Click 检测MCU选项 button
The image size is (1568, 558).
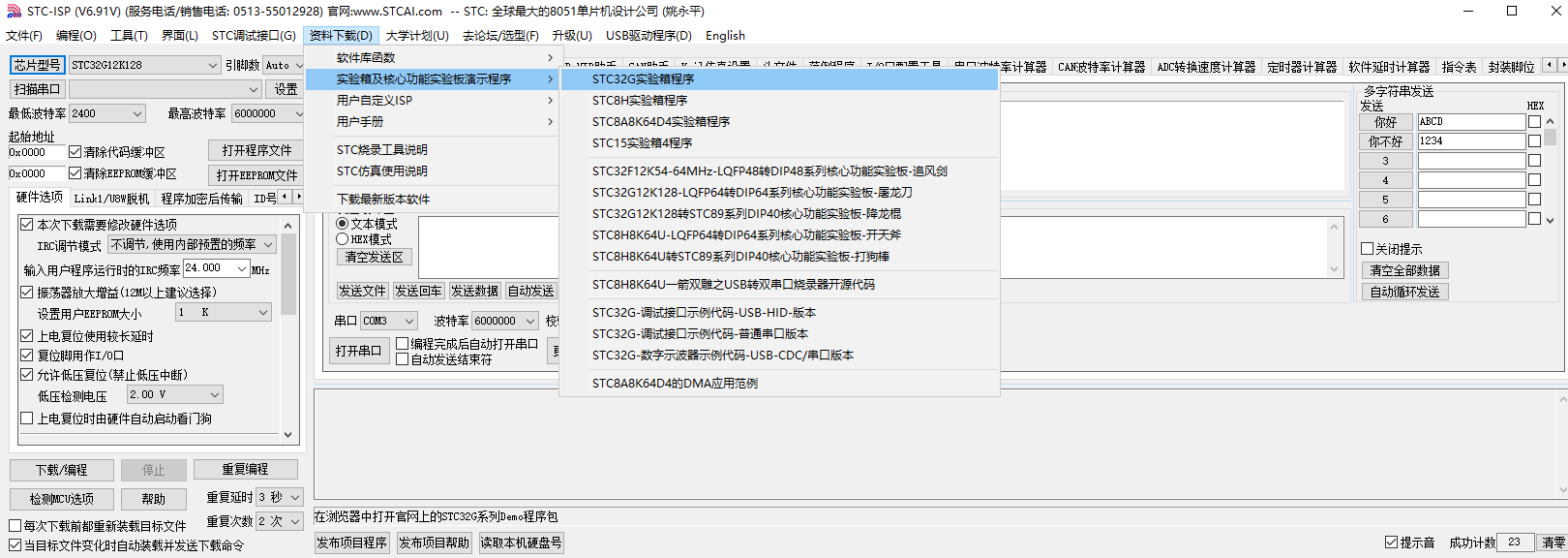click(x=62, y=499)
